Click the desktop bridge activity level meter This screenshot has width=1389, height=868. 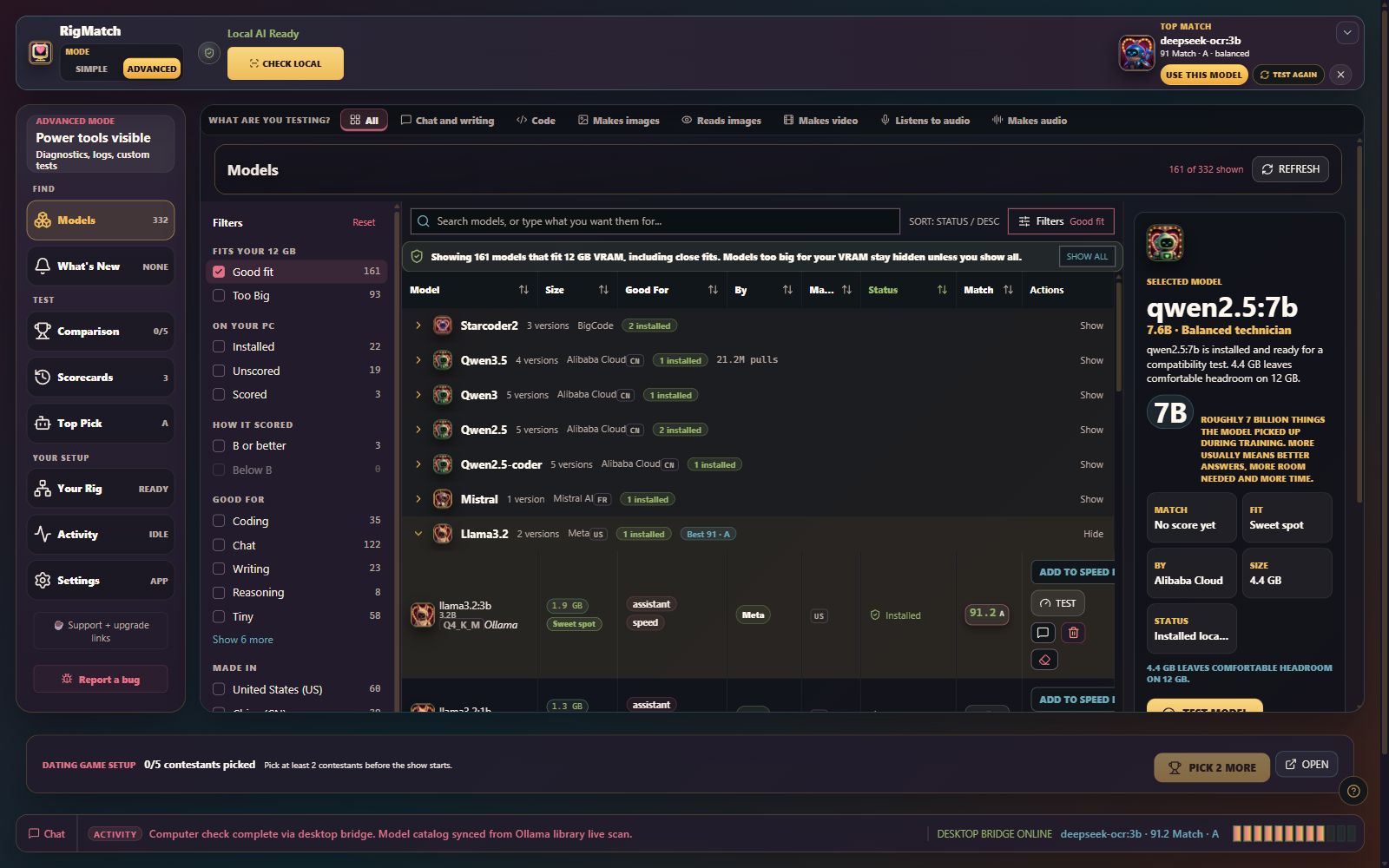[x=1294, y=833]
